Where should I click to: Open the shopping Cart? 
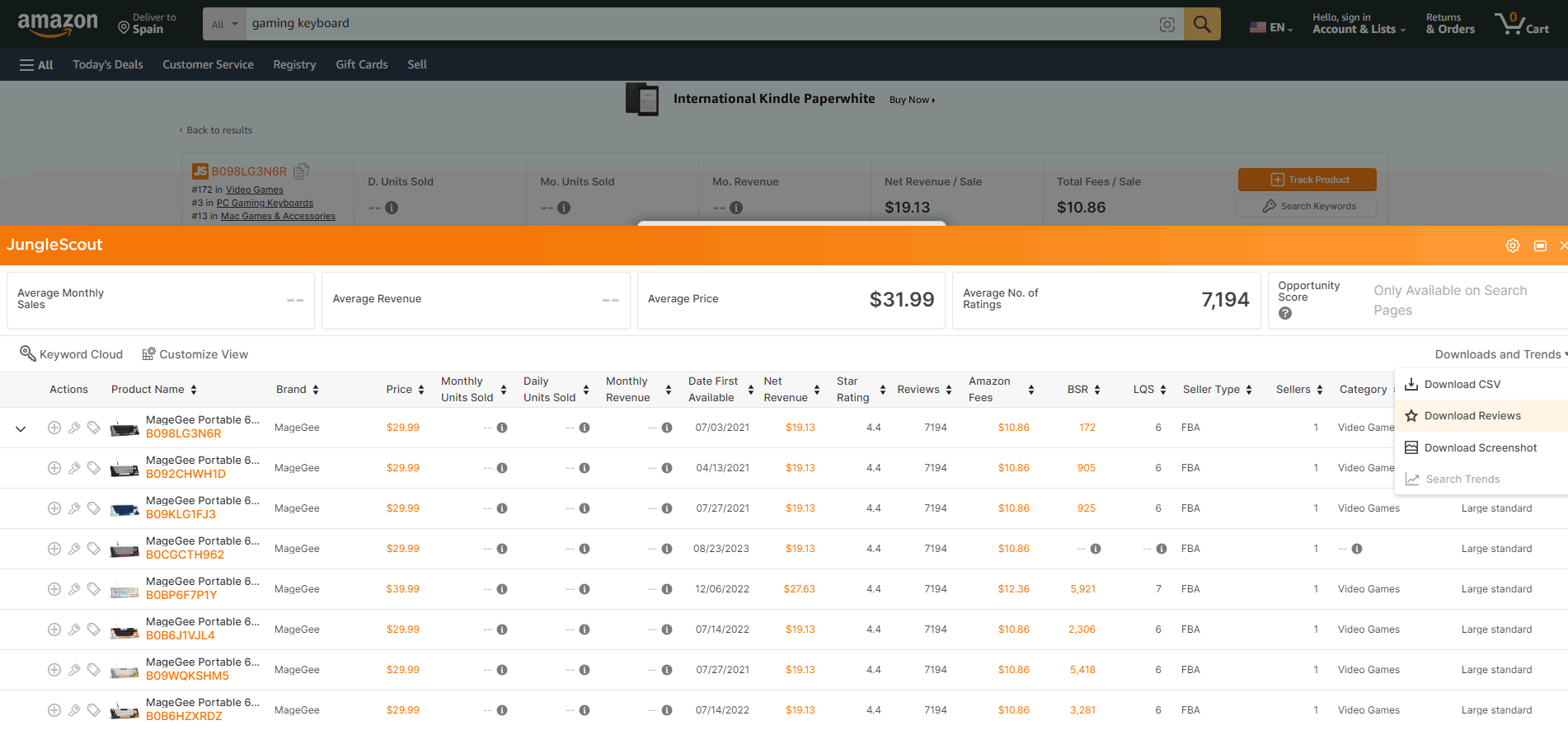point(1523,24)
